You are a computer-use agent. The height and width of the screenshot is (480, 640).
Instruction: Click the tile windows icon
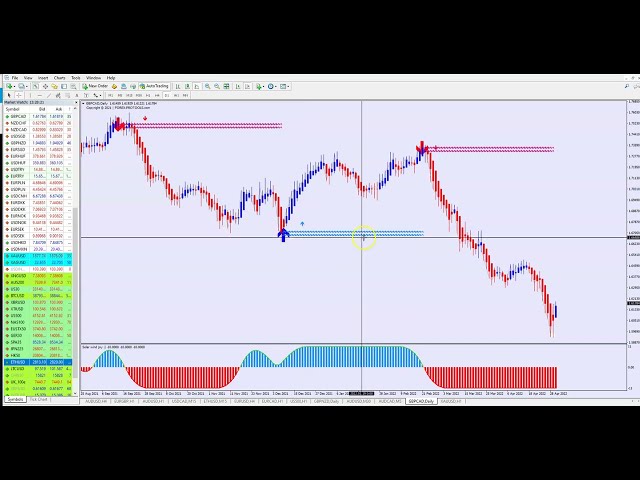click(x=227, y=86)
